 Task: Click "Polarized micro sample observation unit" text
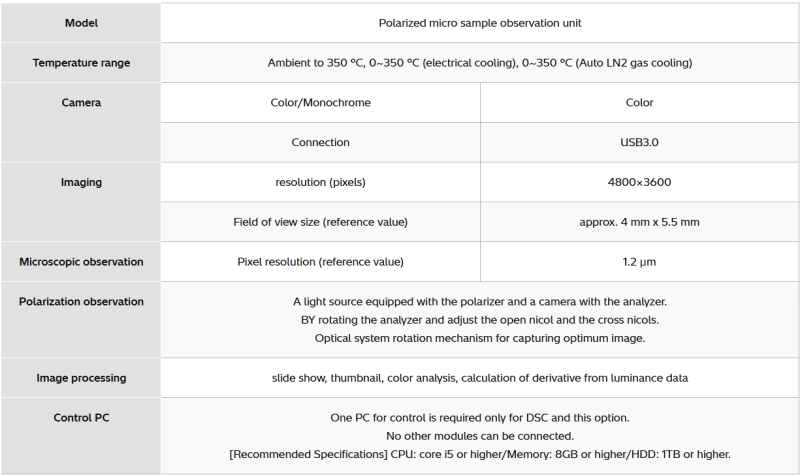(480, 23)
